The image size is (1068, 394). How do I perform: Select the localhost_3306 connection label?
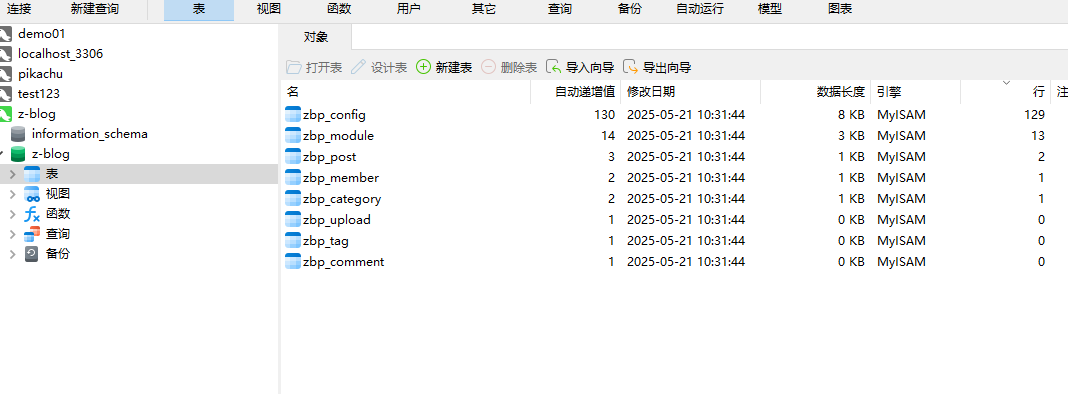point(61,54)
